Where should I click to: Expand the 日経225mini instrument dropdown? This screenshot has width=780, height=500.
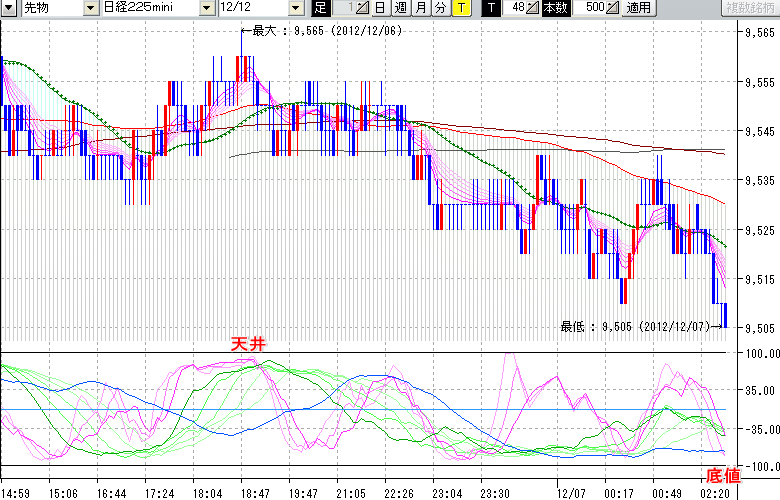pyautogui.click(x=206, y=8)
